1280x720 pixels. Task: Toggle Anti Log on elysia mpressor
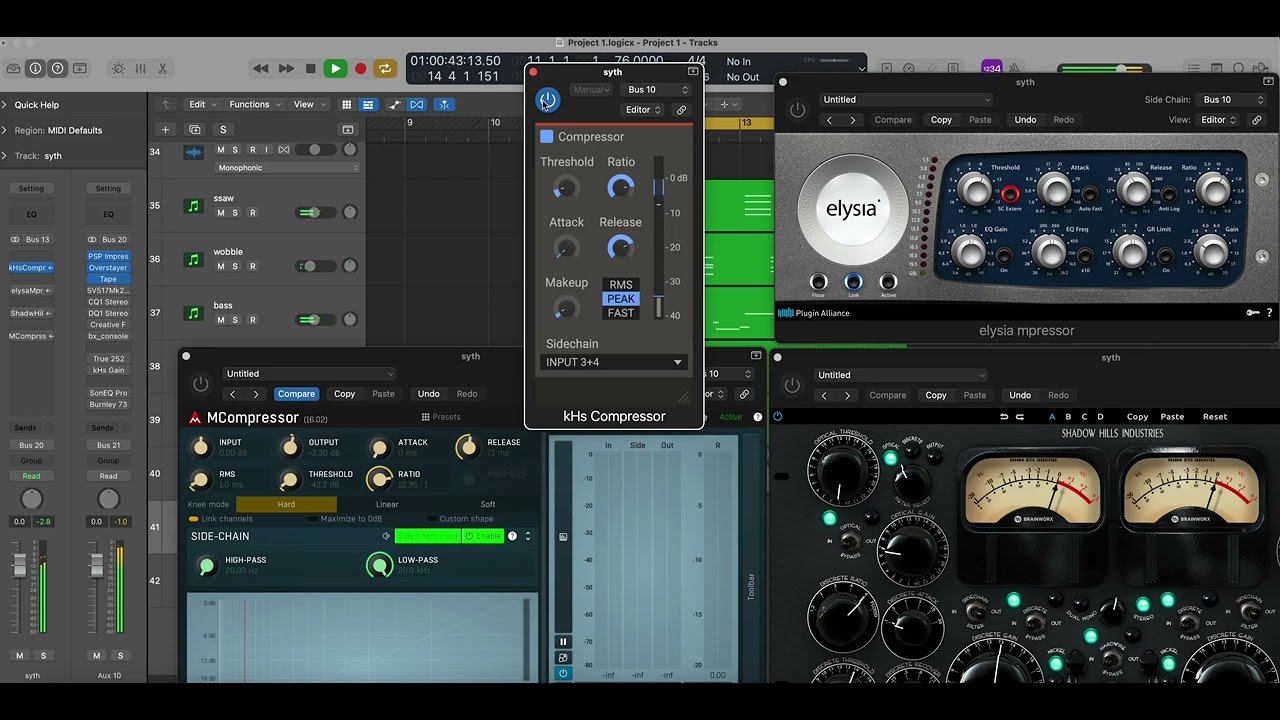pos(1168,194)
